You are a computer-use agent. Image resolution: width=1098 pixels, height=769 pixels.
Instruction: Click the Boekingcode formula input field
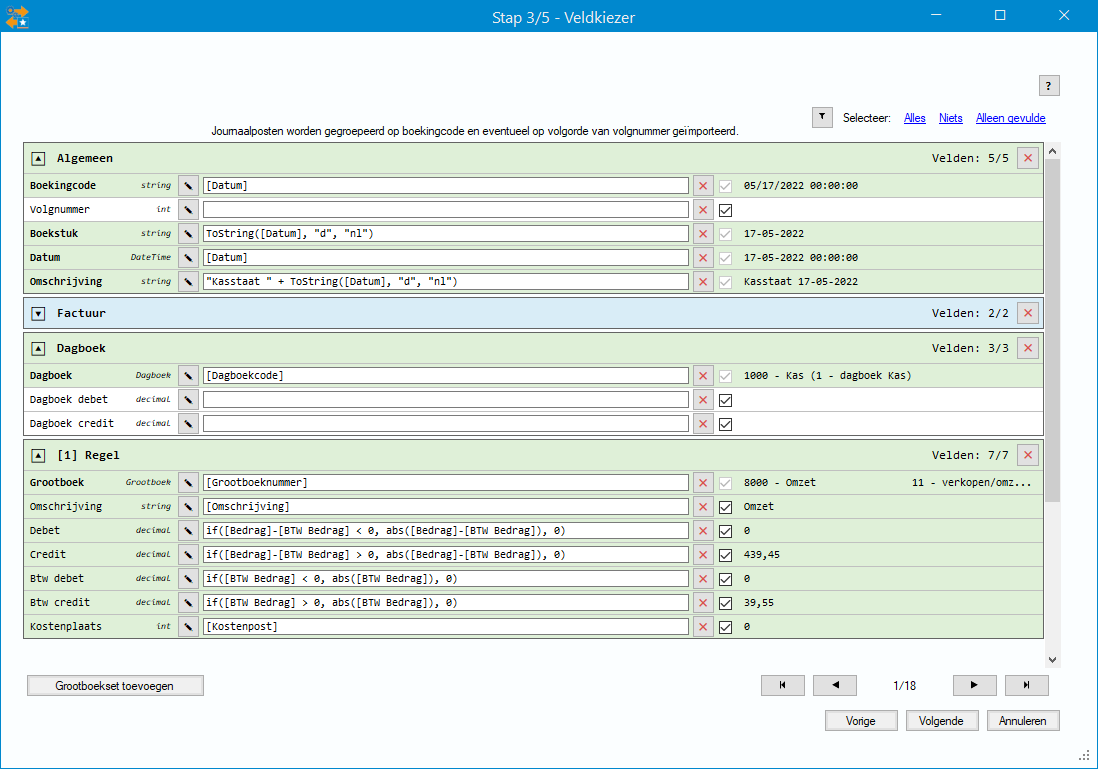pos(446,186)
